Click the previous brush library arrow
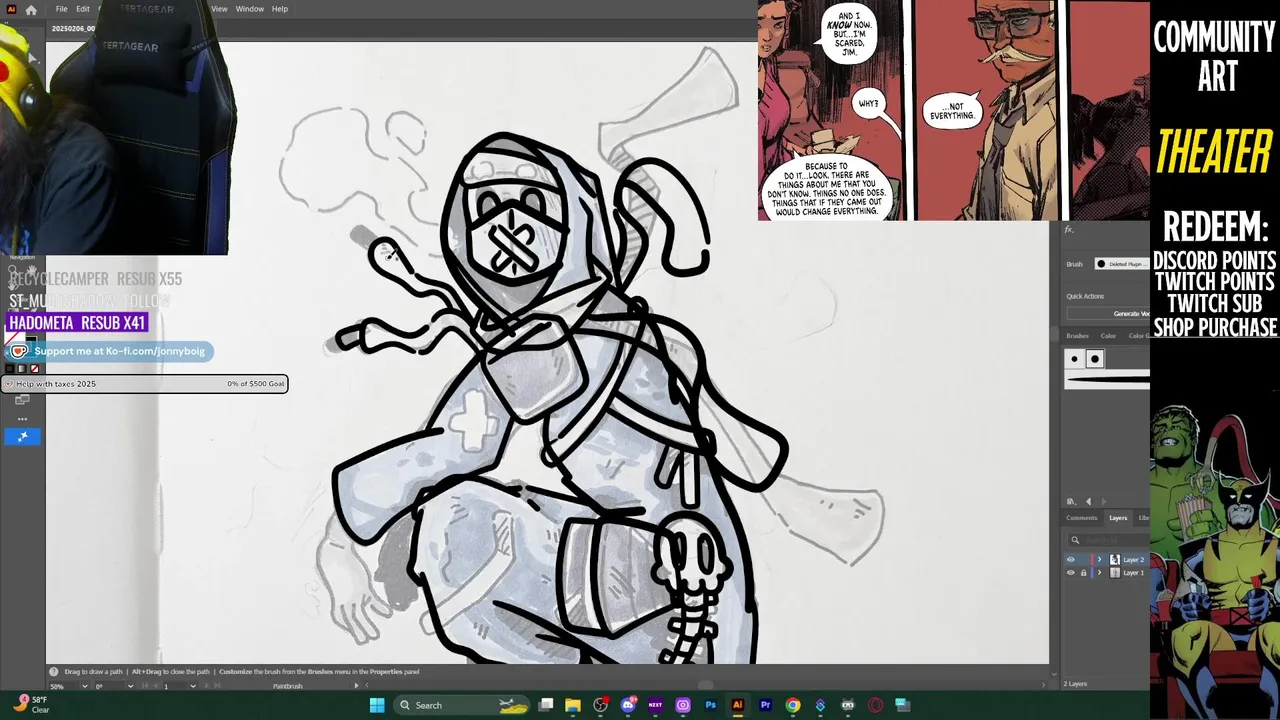The height and width of the screenshot is (720, 1280). click(1089, 501)
